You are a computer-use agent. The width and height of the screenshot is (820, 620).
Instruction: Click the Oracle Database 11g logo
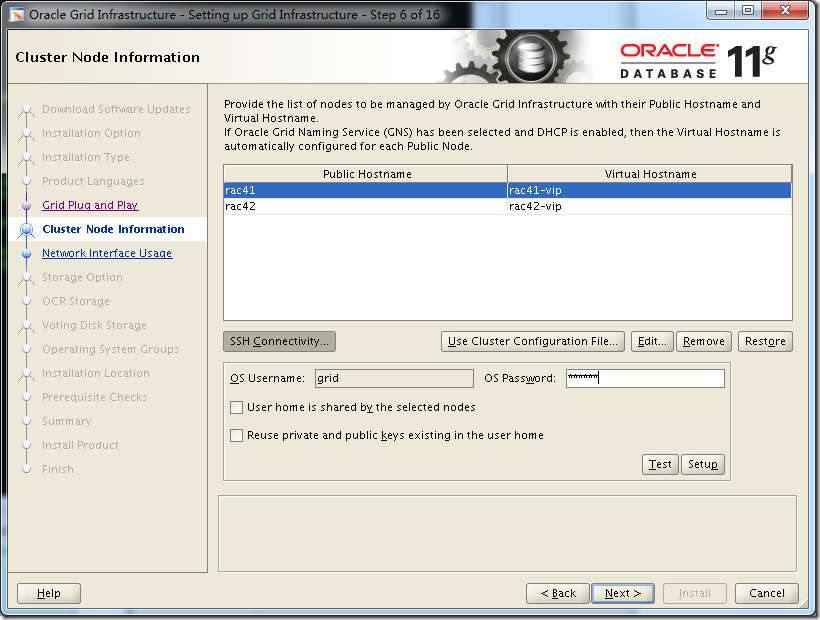[698, 61]
